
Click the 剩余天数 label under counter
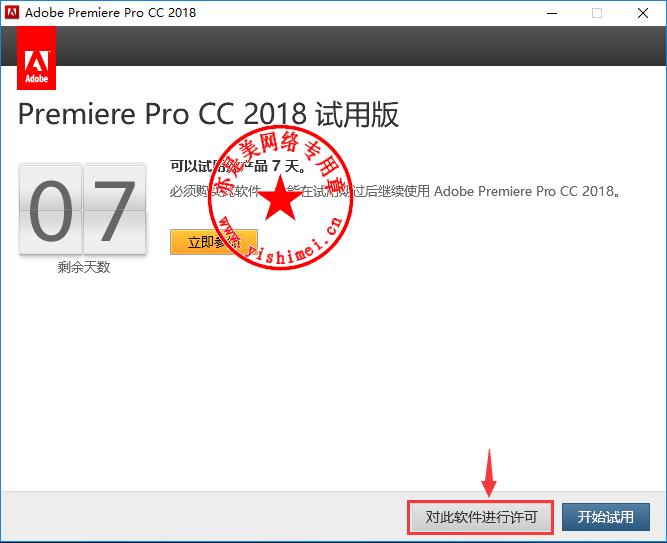pyautogui.click(x=84, y=267)
